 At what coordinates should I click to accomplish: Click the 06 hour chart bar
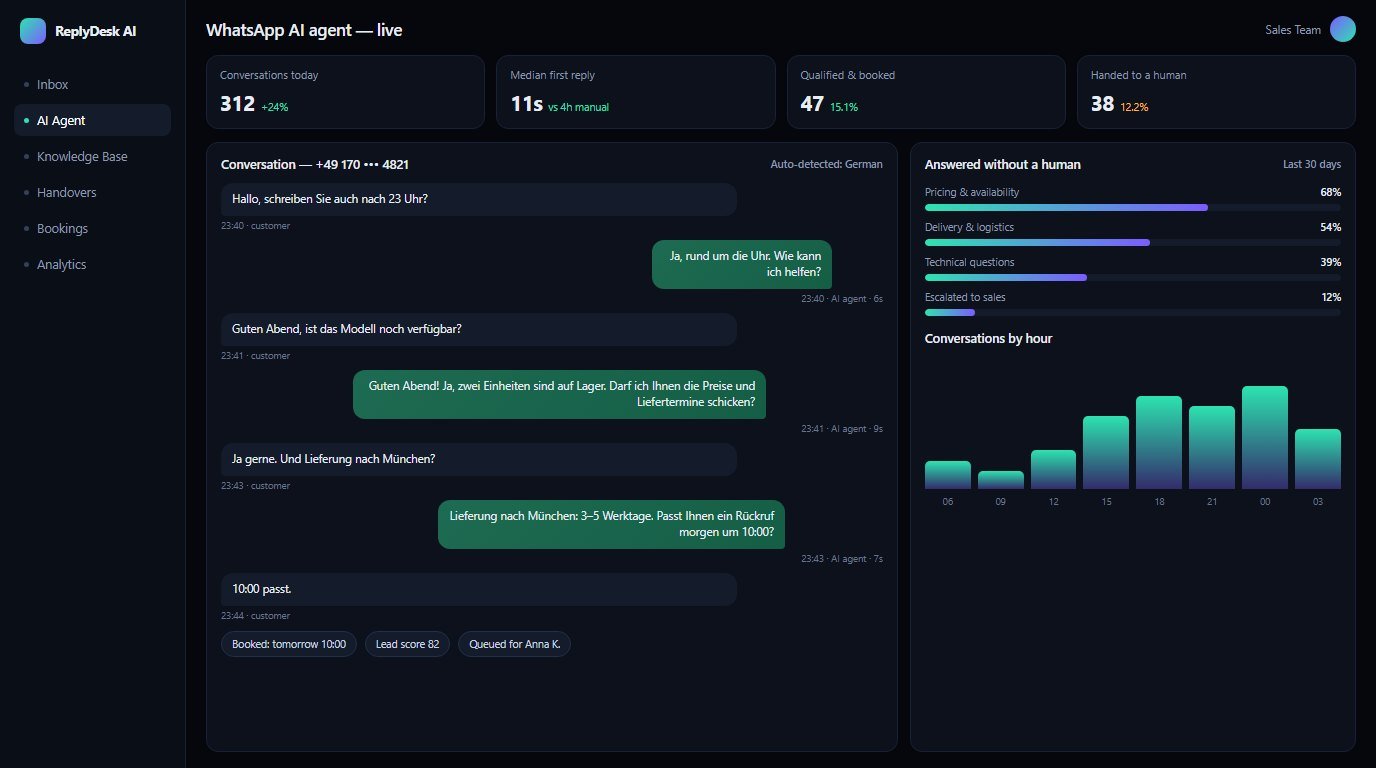[948, 475]
